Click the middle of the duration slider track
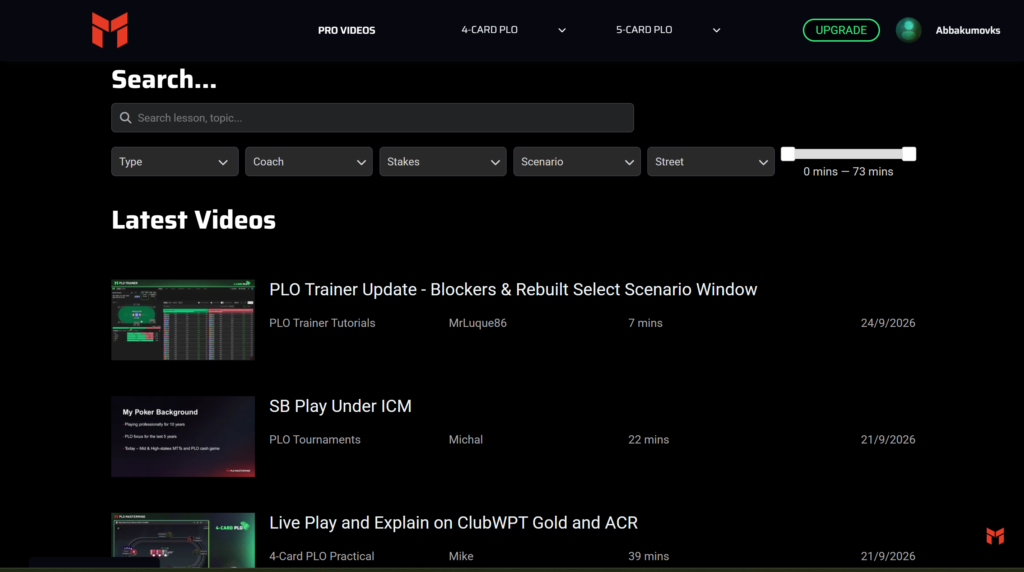1024x572 pixels. [848, 154]
